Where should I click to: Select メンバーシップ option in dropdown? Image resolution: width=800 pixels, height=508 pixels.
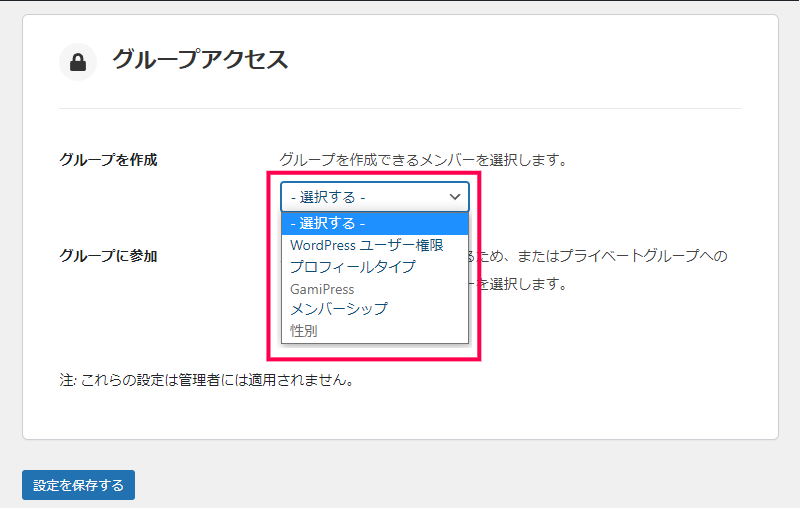374,309
